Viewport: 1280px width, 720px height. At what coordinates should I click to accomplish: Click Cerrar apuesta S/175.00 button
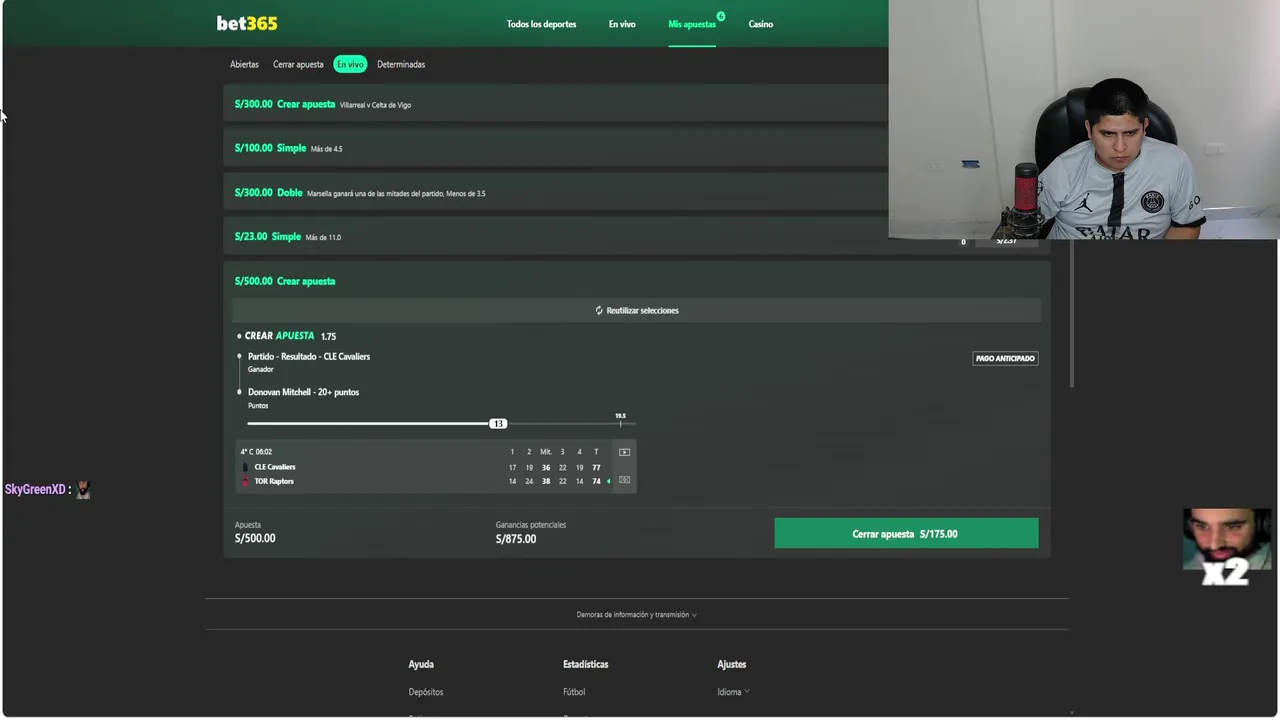(906, 534)
